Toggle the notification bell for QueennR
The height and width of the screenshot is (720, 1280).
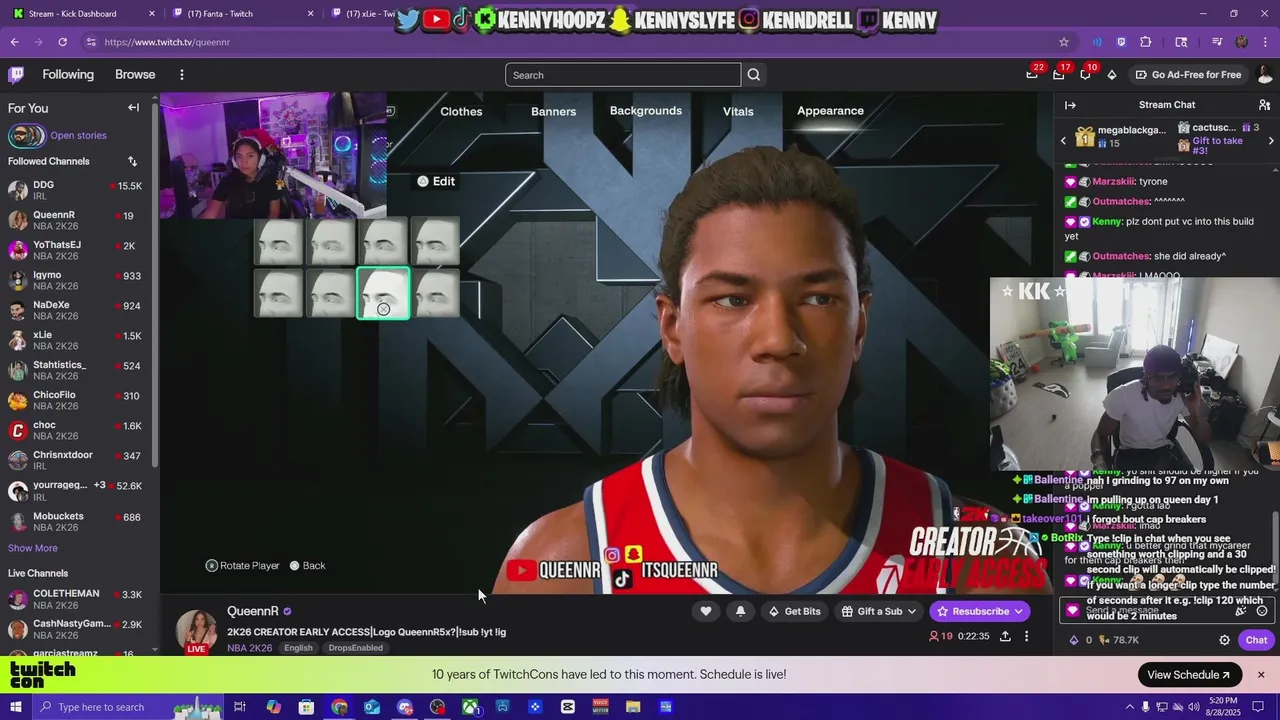click(740, 611)
